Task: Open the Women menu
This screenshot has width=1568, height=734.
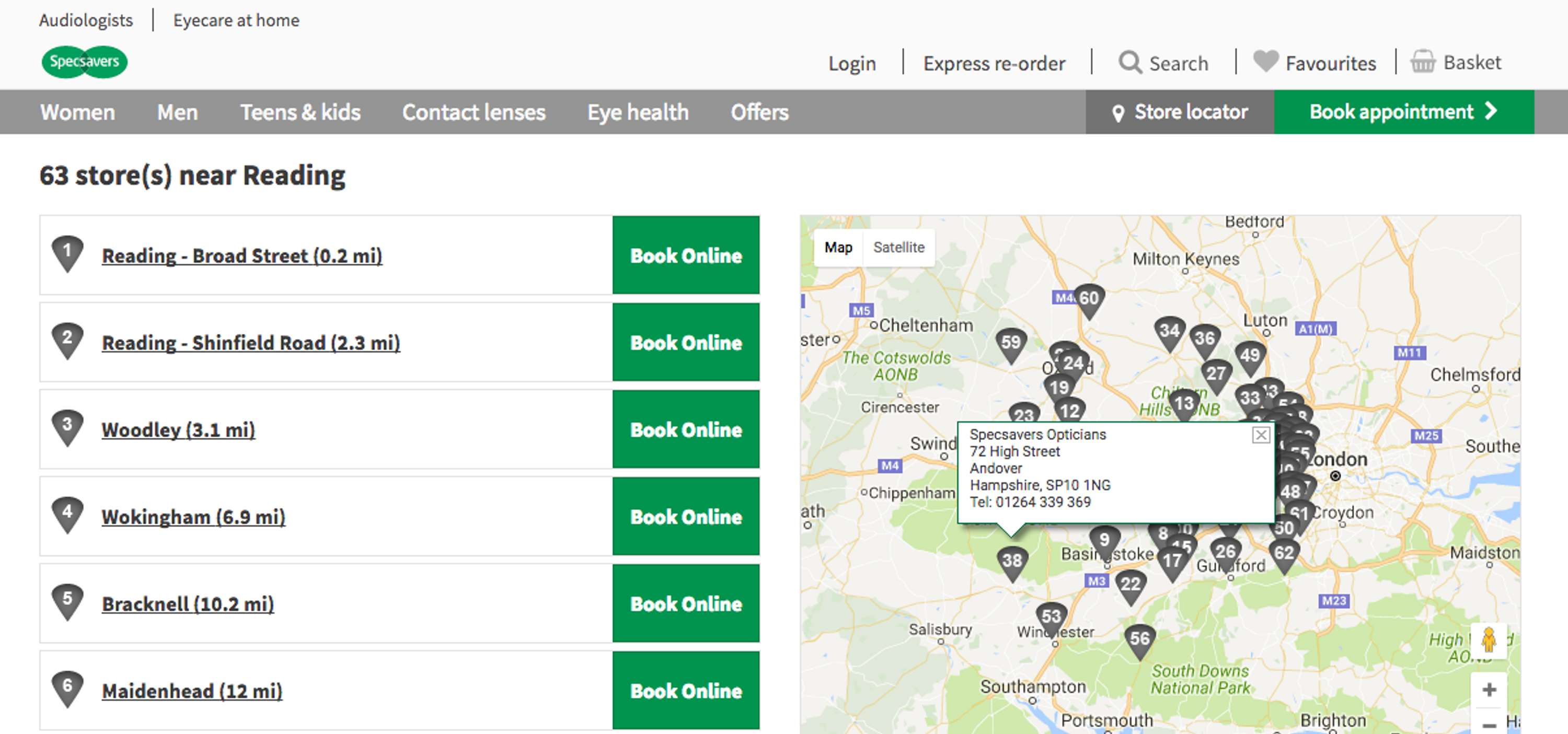Action: pyautogui.click(x=77, y=113)
